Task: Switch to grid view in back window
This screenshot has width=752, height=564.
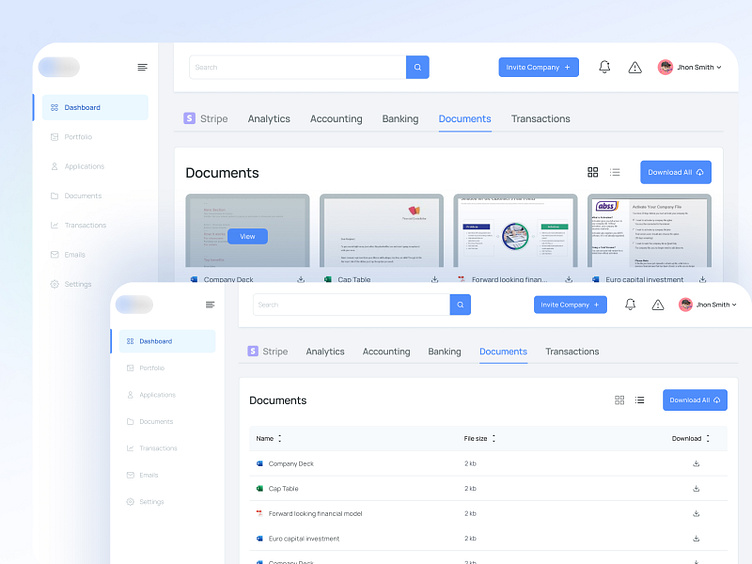Action: 593,172
